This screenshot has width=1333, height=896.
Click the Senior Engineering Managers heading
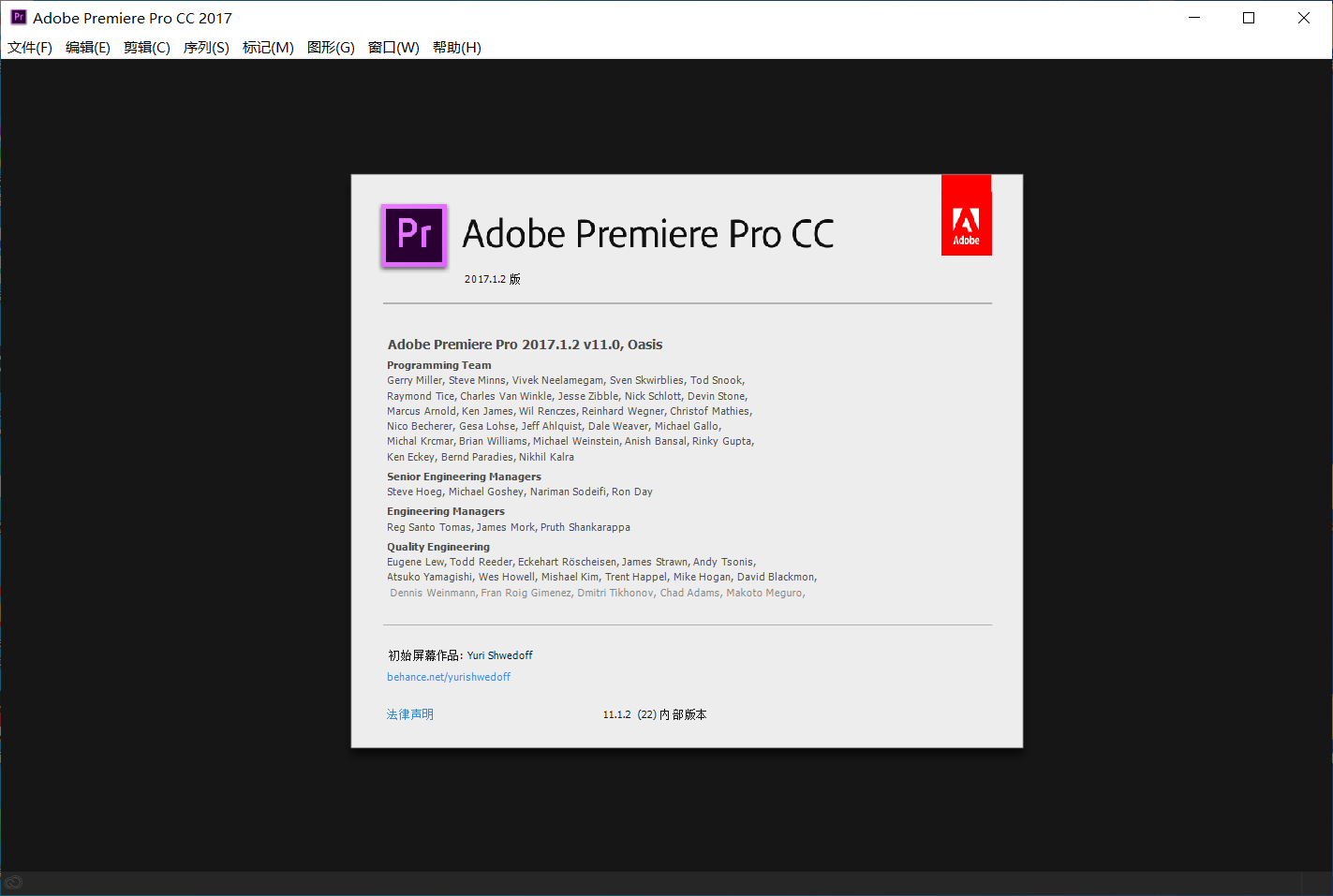click(464, 477)
